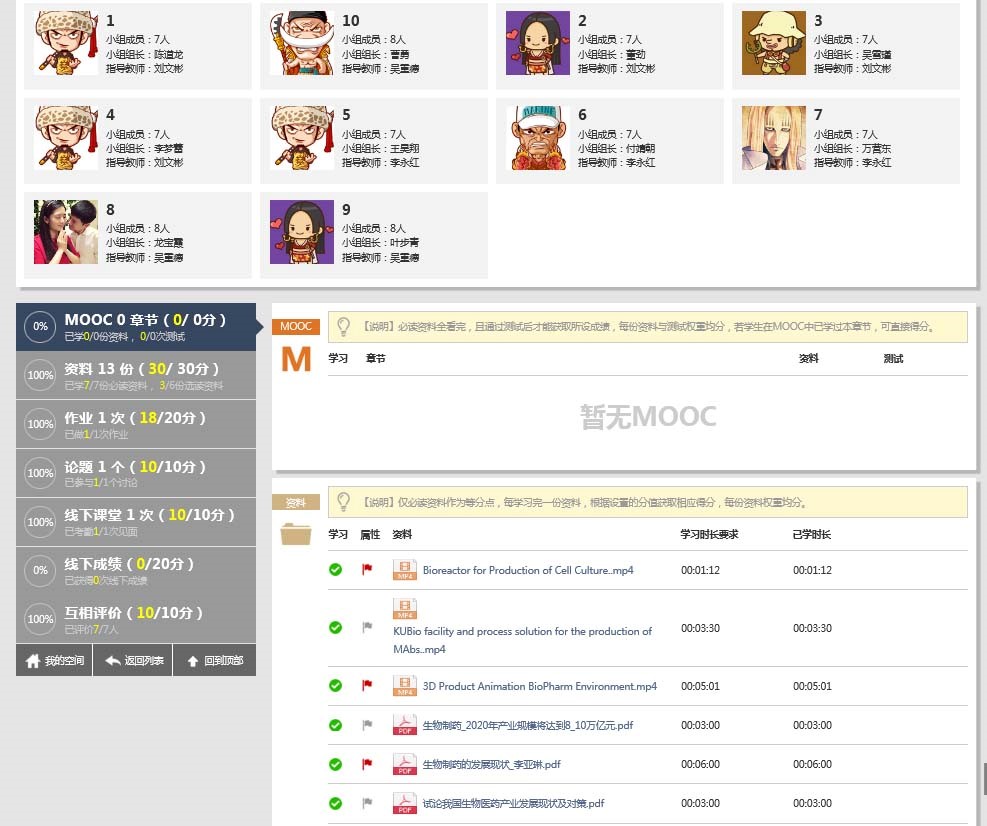Select the group 7 card avatar
This screenshot has width=987, height=826.
pyautogui.click(x=774, y=138)
